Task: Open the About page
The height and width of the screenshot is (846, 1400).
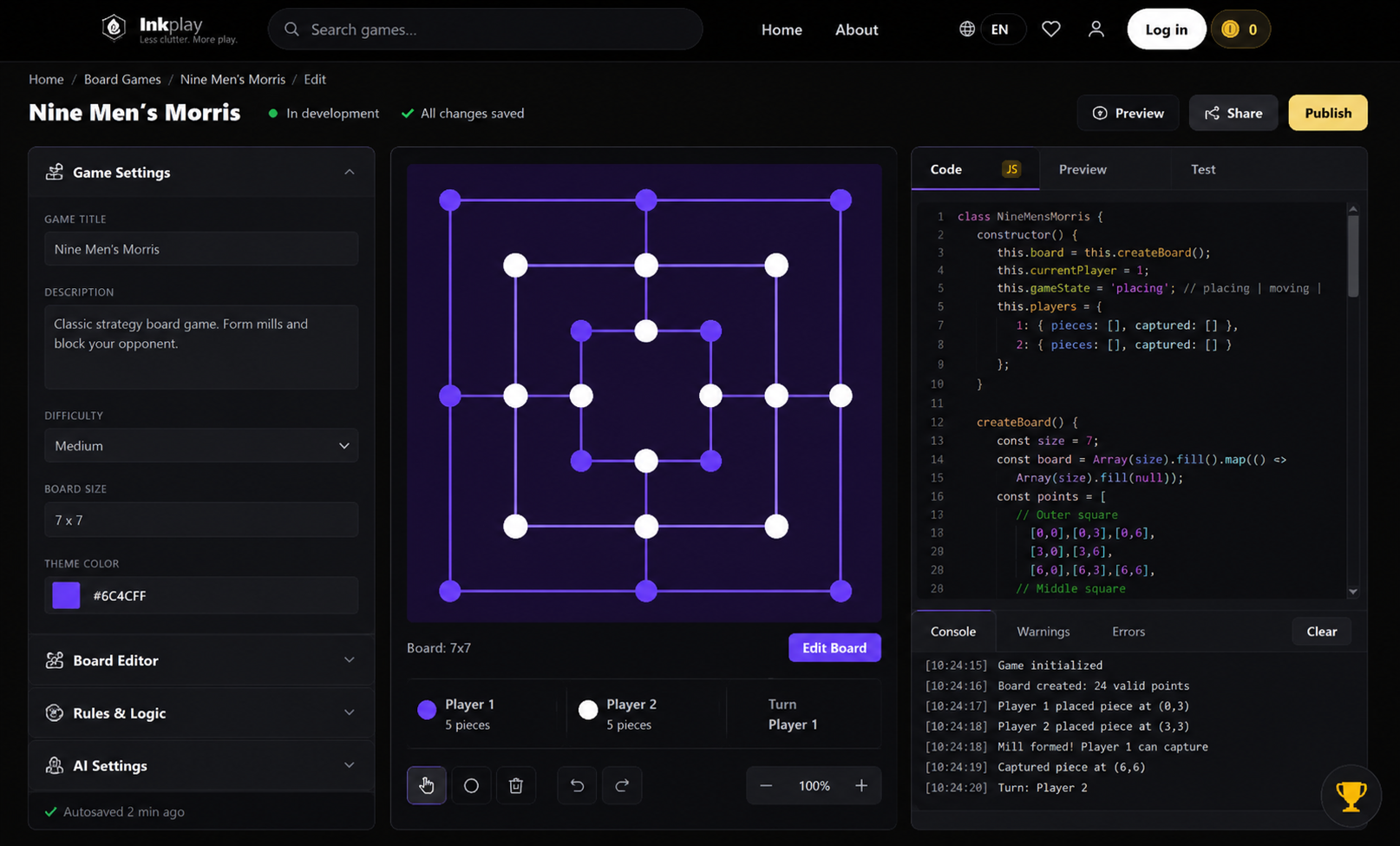Action: tap(857, 30)
